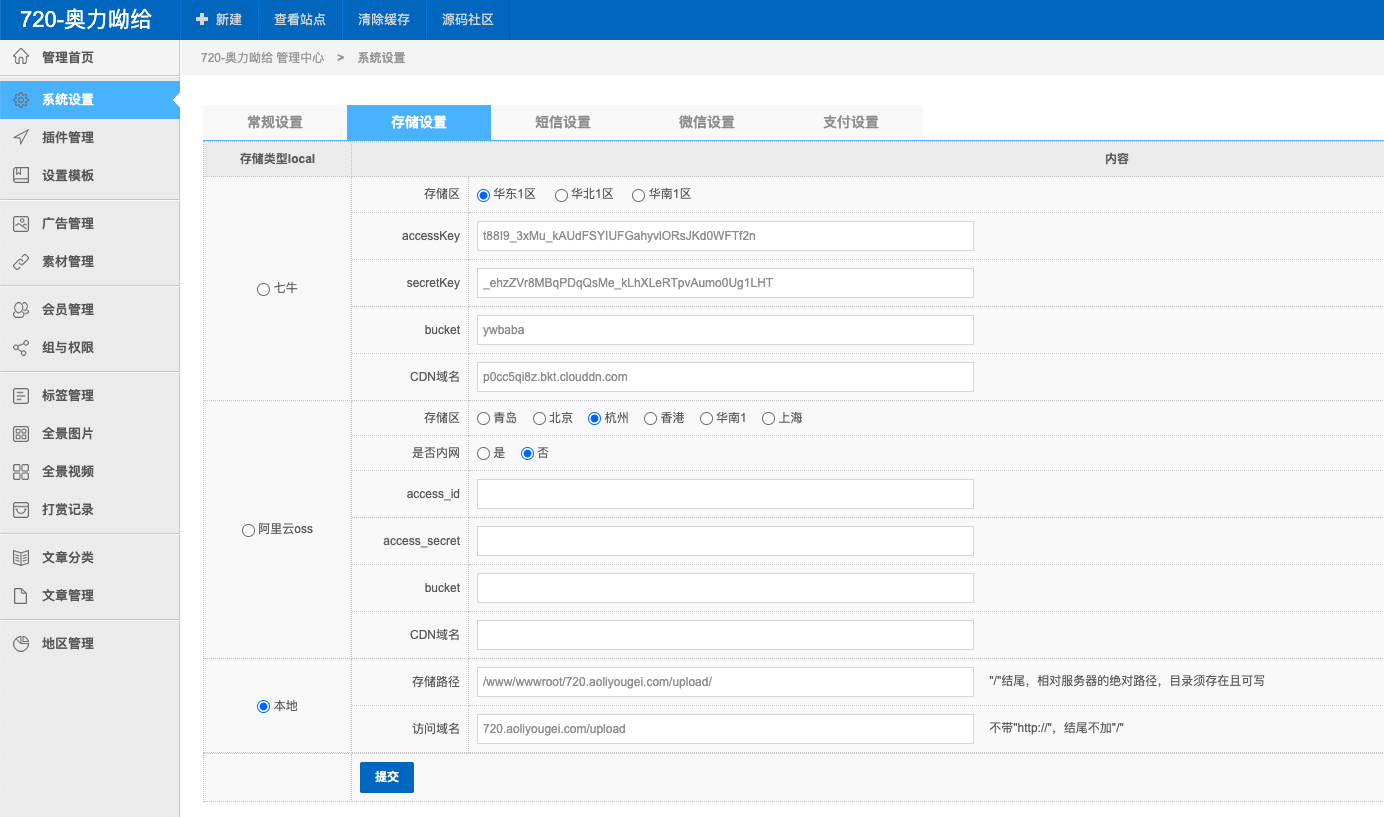Image resolution: width=1384 pixels, height=817 pixels.
Task: Open the 常规设置 tab
Action: (x=275, y=122)
